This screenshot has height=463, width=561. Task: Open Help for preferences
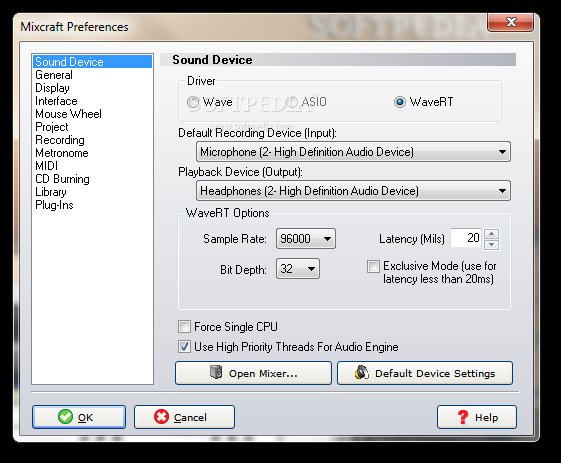477,417
